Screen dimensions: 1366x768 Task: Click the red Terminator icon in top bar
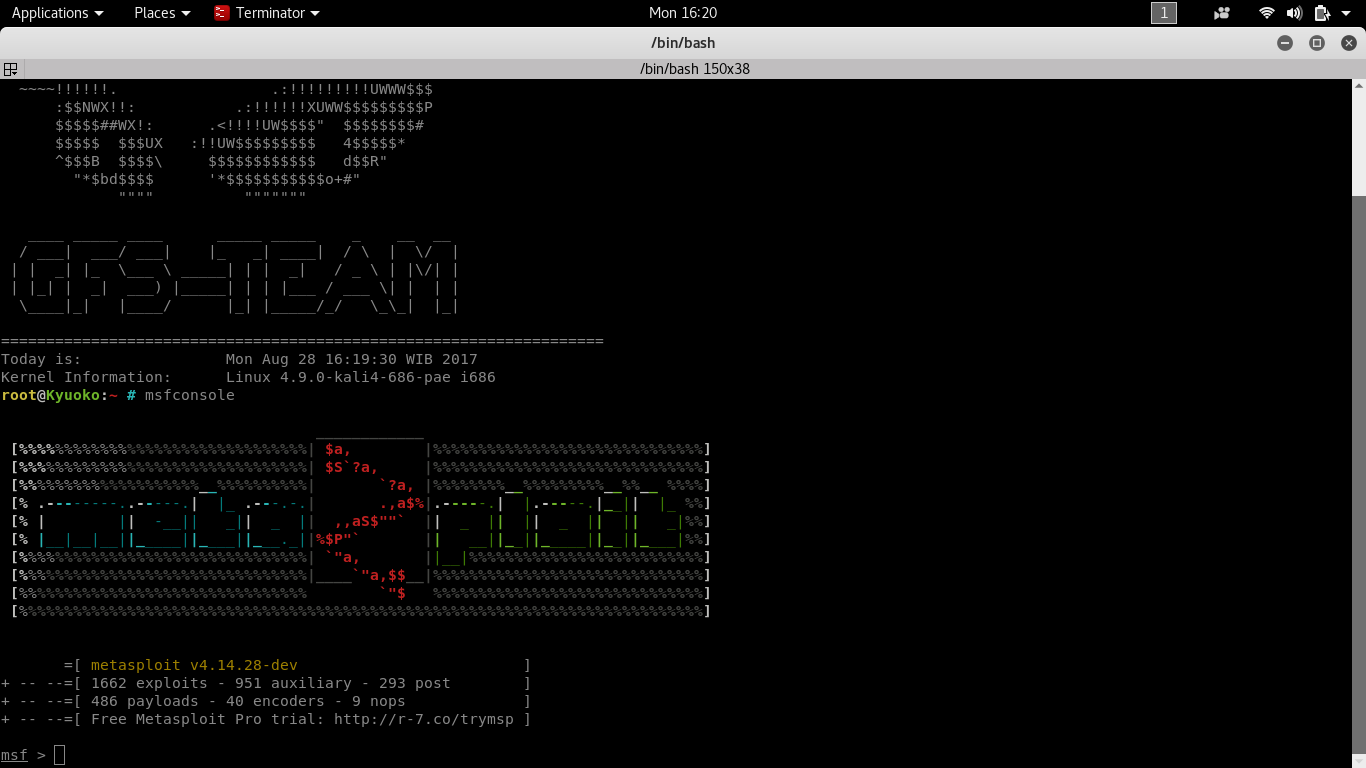coord(222,13)
